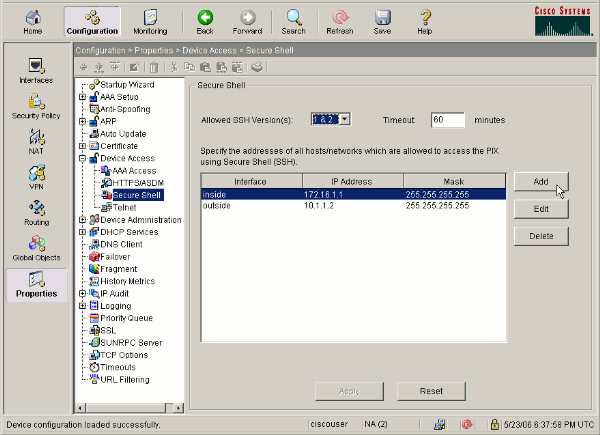The width and height of the screenshot is (600, 435).
Task: Expand the DHCP Services tree node
Action: coord(82,232)
